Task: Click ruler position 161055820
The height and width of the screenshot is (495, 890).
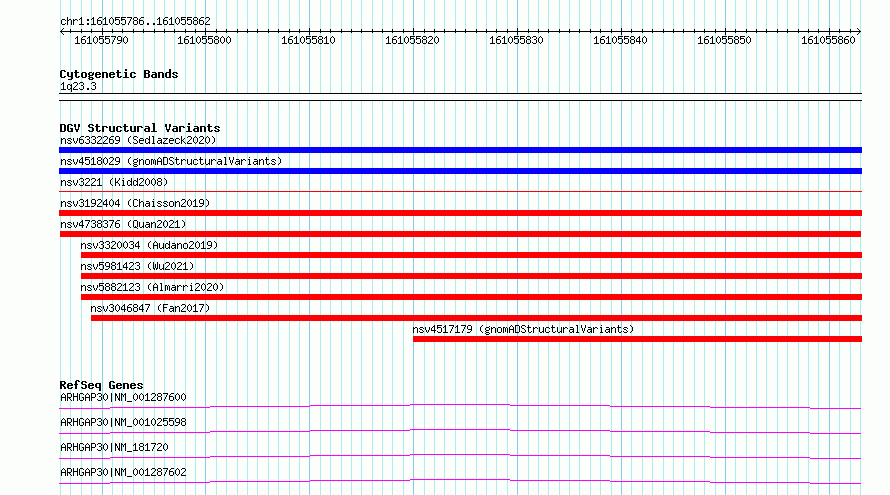Action: tap(412, 40)
